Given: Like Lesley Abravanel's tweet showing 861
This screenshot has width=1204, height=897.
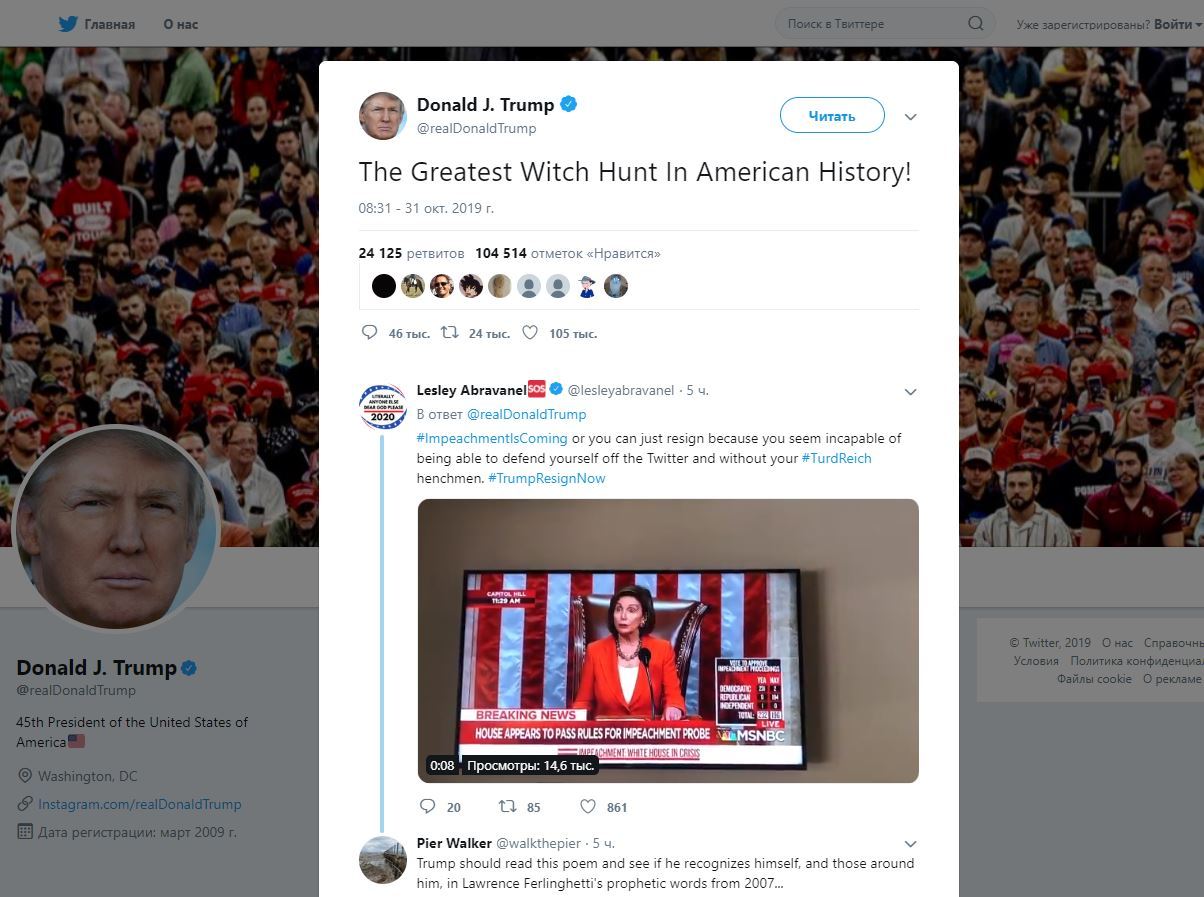Looking at the screenshot, I should tap(588, 806).
